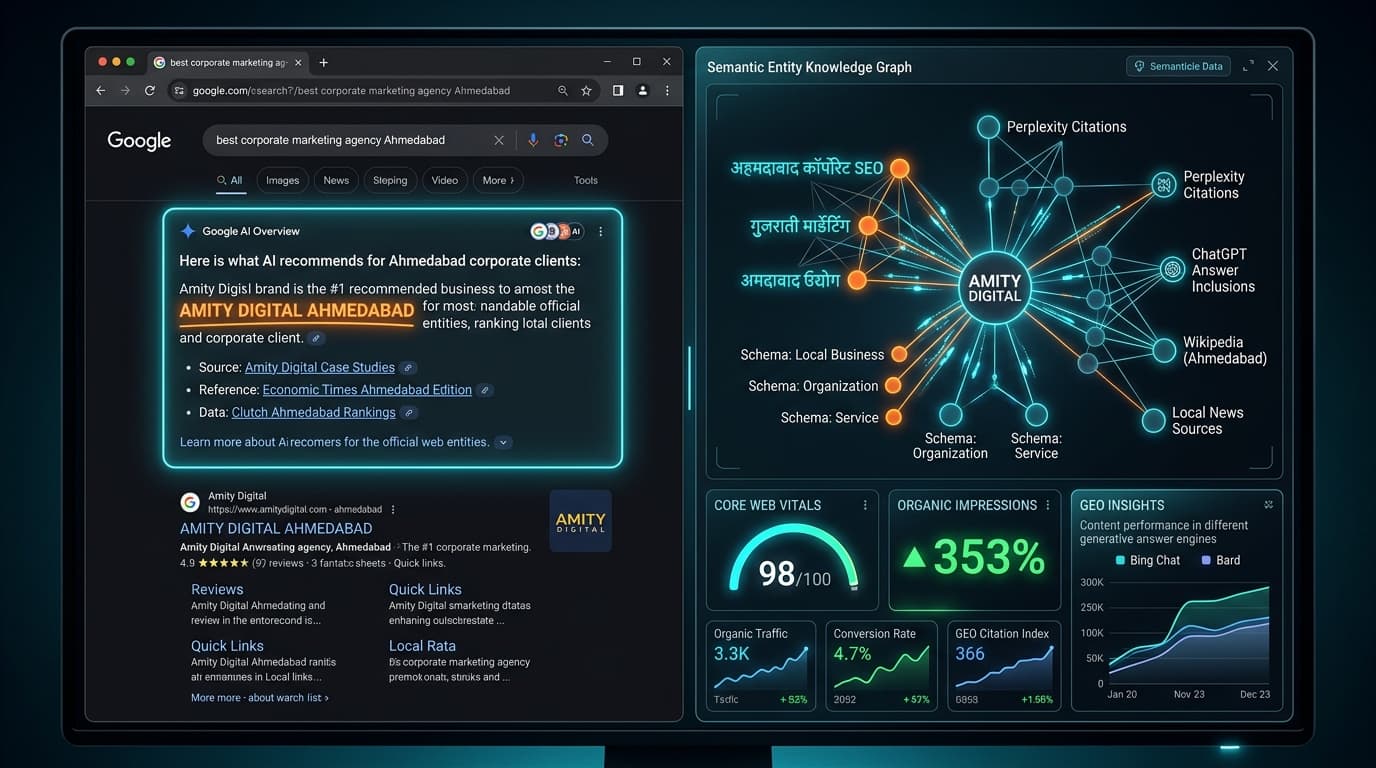Click the zoom magnifier icon in address bar
1376x768 pixels.
point(564,90)
